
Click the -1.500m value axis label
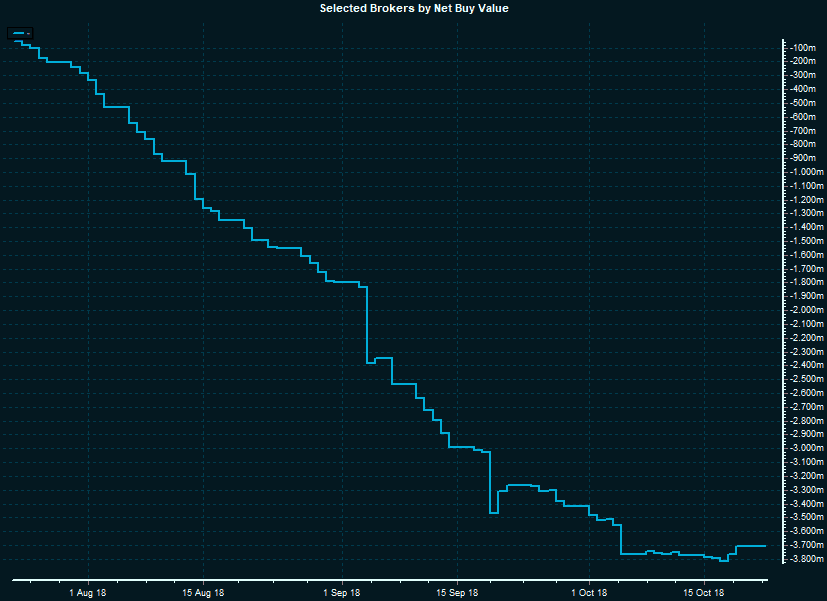[x=805, y=240]
